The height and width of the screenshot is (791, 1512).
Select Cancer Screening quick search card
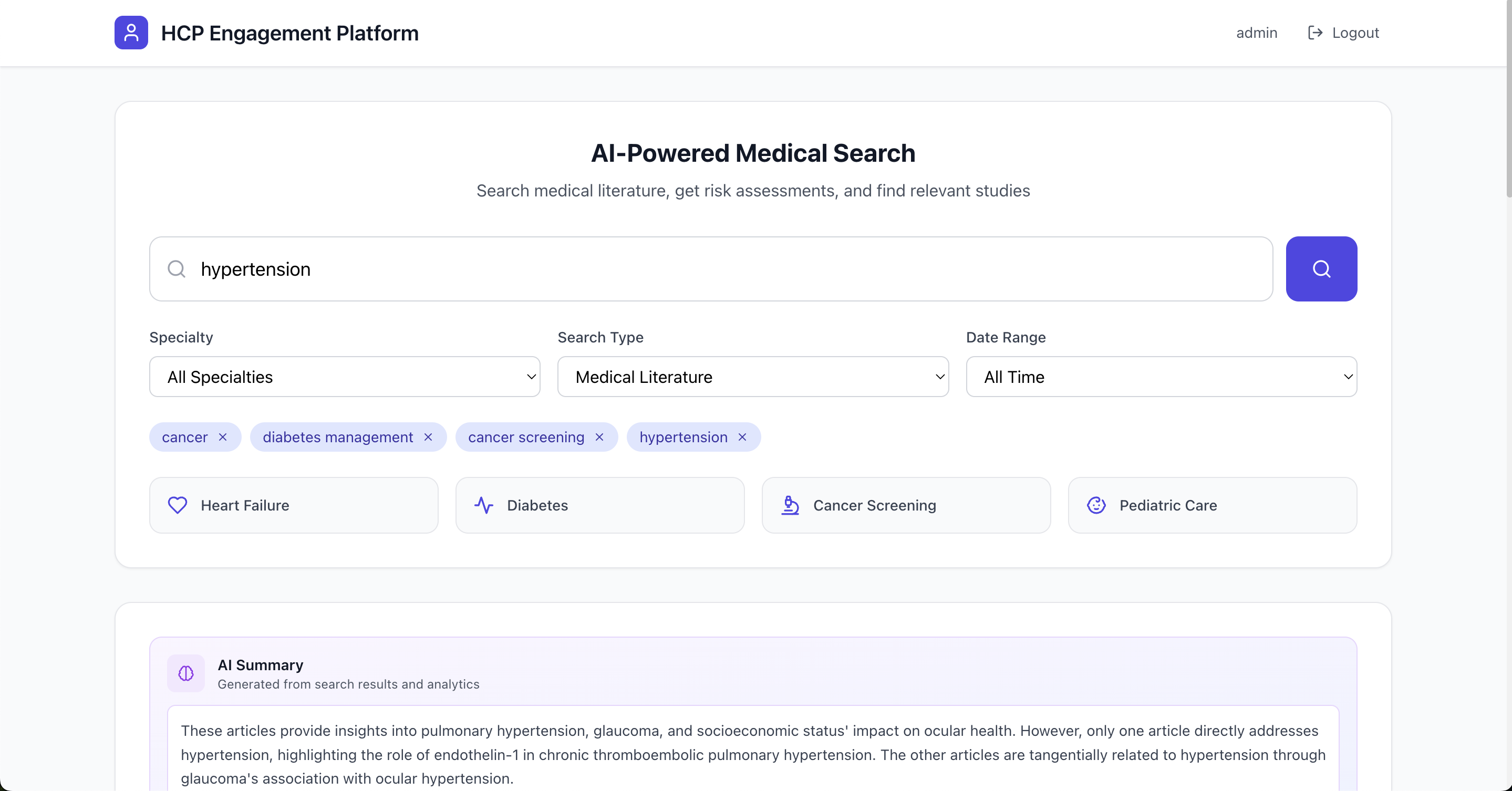(x=906, y=505)
